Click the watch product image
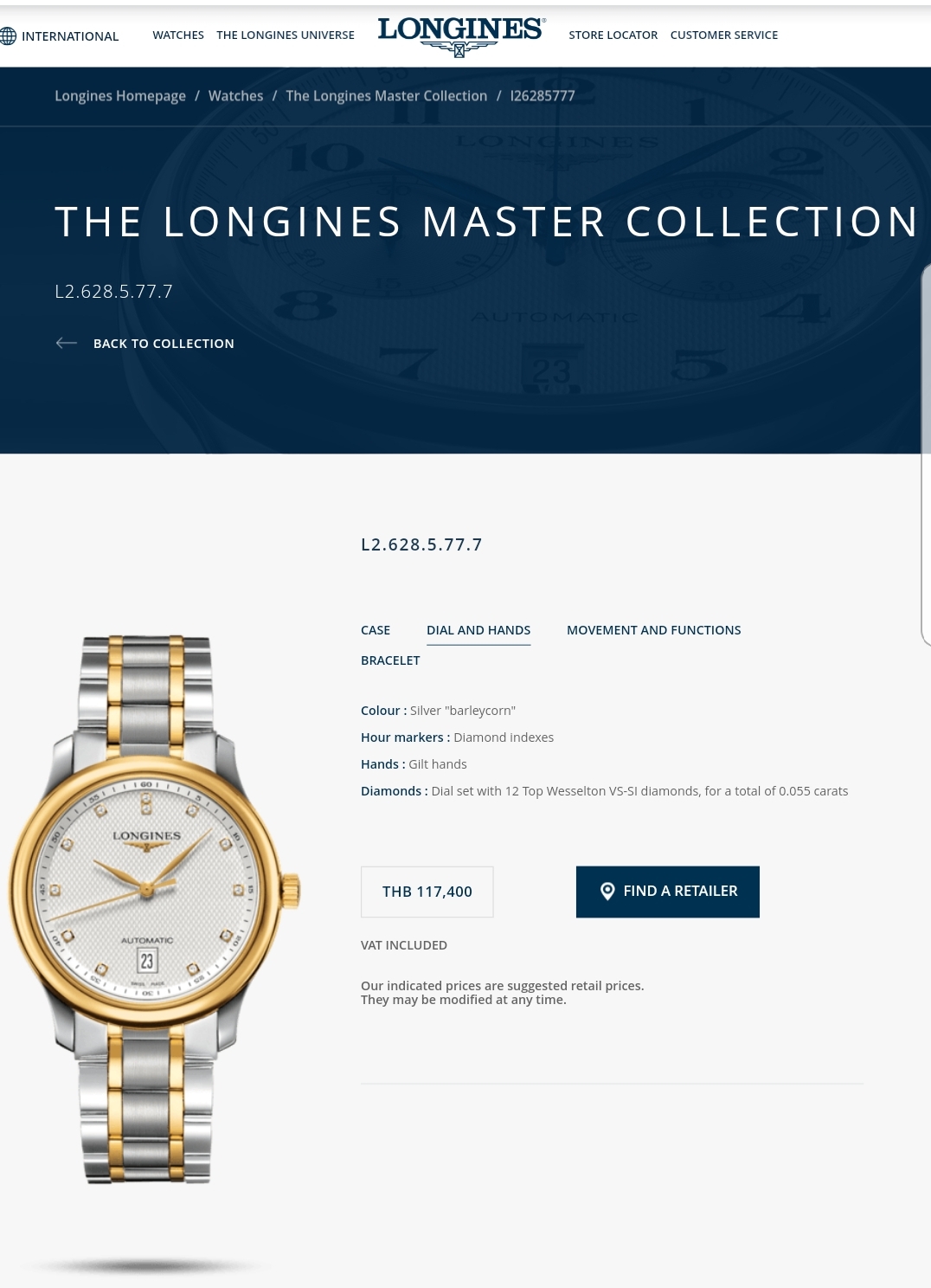Screen dimensions: 931x1288 coord(154,909)
